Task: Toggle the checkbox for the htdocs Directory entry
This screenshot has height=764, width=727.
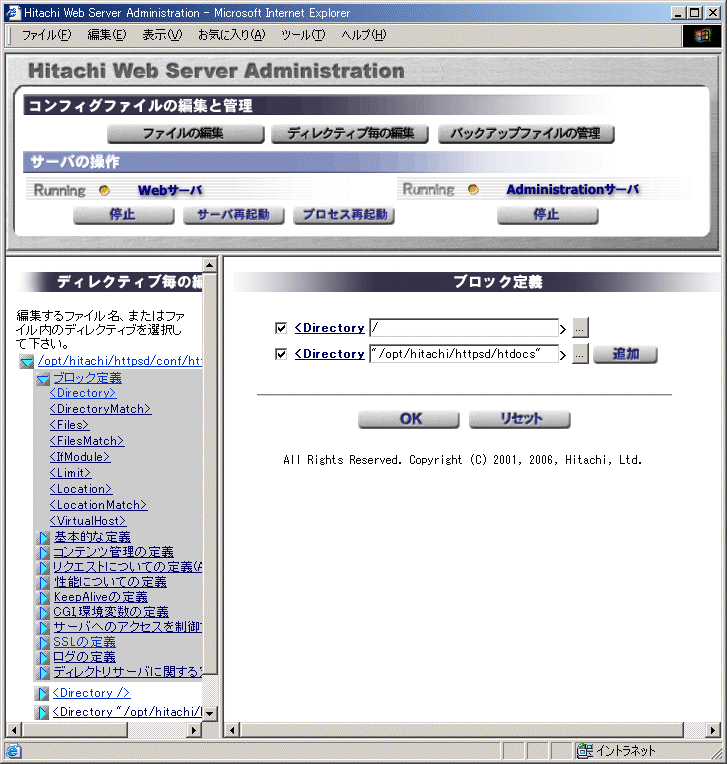Action: tap(281, 354)
